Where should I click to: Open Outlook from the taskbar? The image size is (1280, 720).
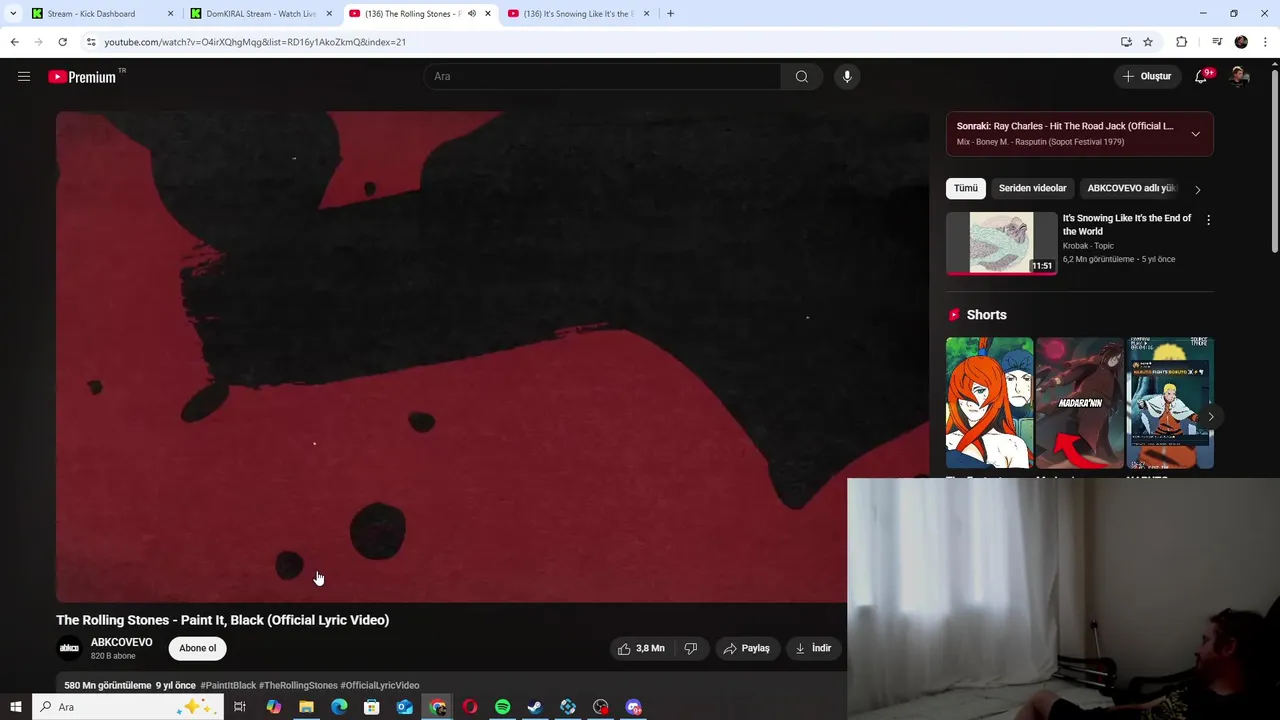(404, 707)
